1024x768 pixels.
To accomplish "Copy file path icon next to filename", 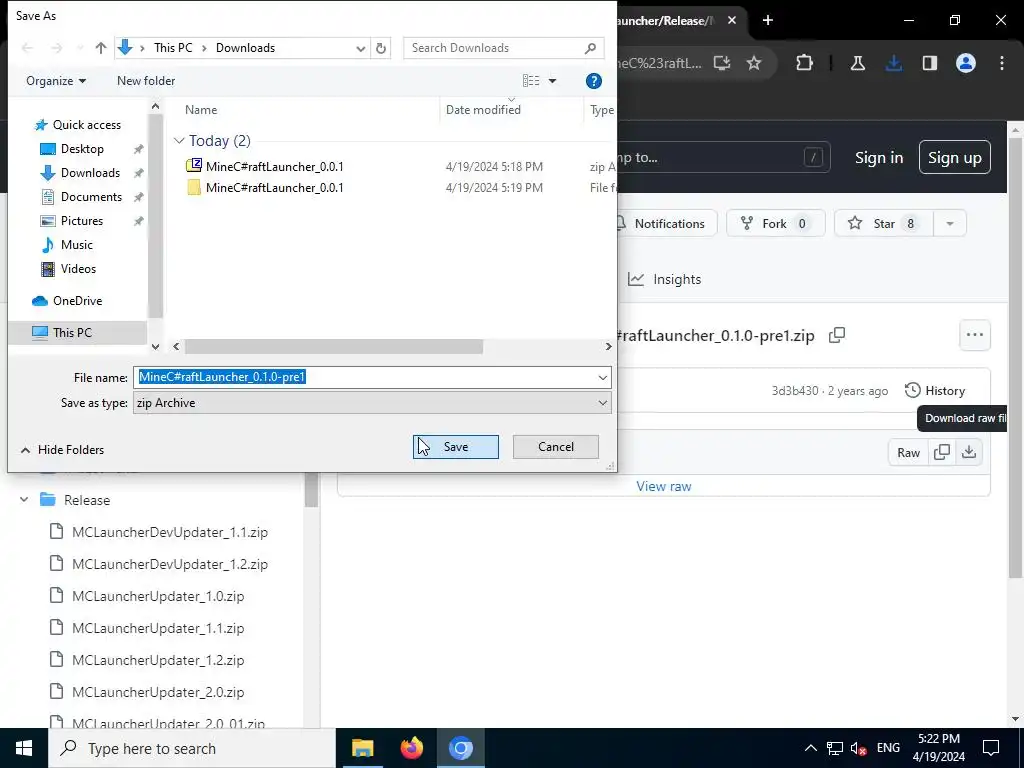I will (837, 336).
